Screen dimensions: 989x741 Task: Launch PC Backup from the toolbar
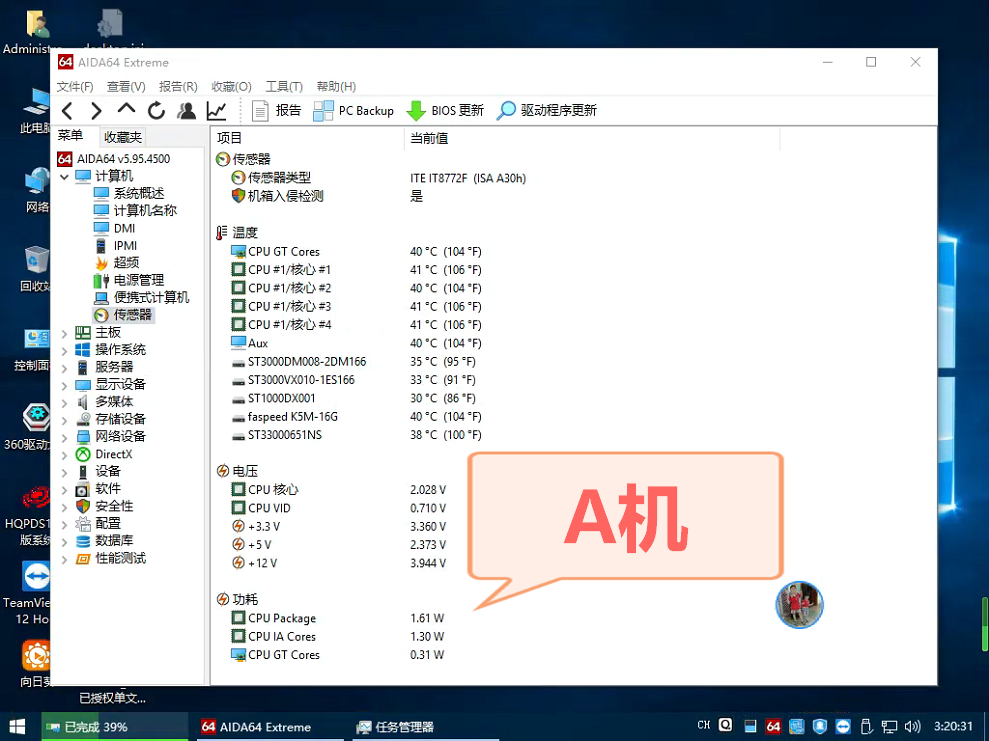354,111
